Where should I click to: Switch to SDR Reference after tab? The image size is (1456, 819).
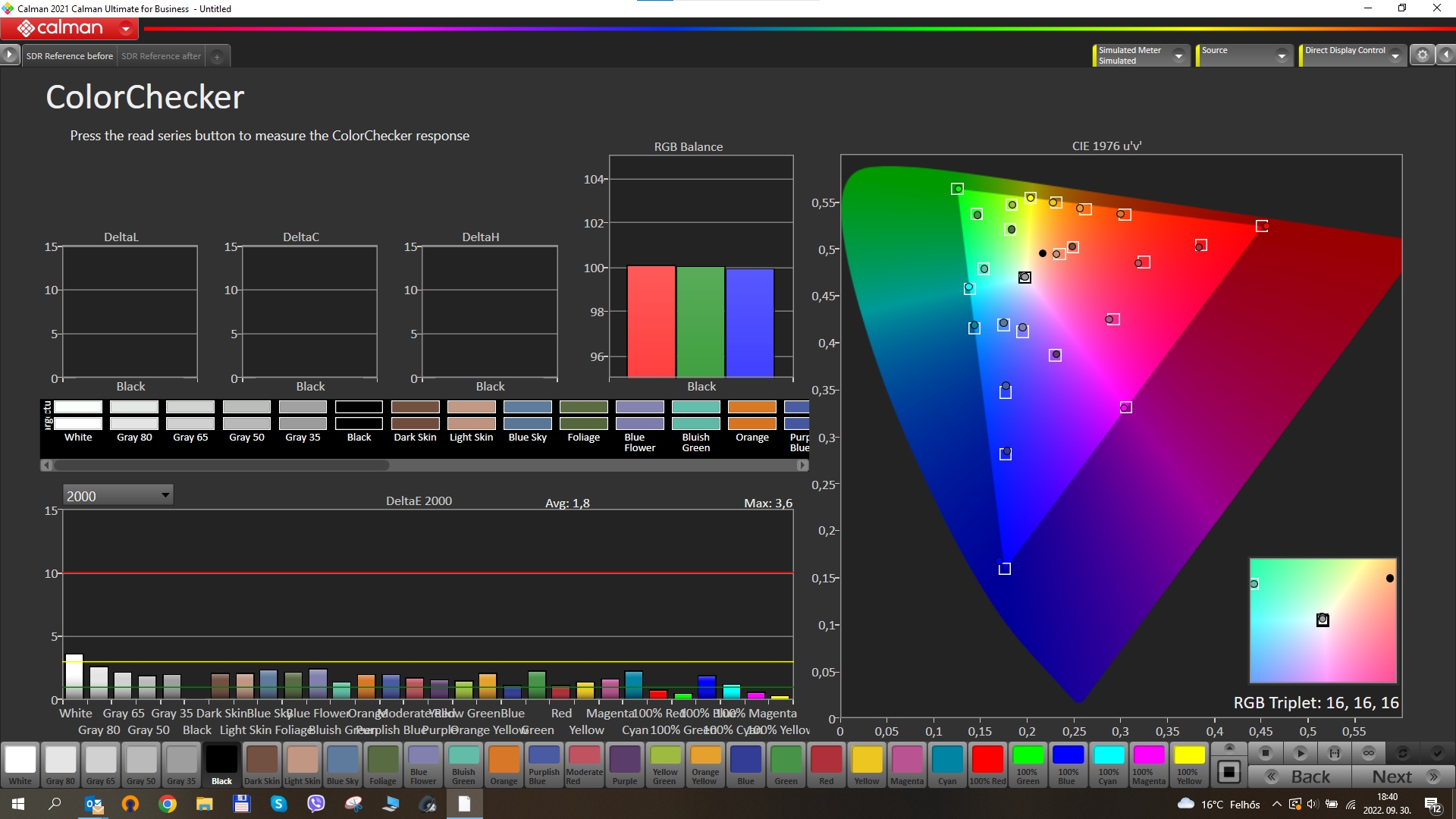click(x=161, y=56)
